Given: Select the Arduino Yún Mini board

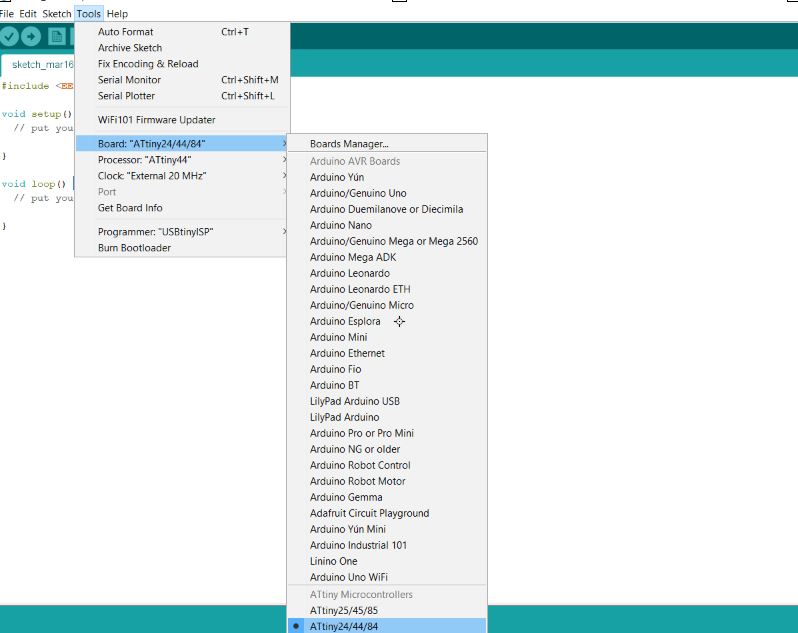Looking at the screenshot, I should coord(387,529).
